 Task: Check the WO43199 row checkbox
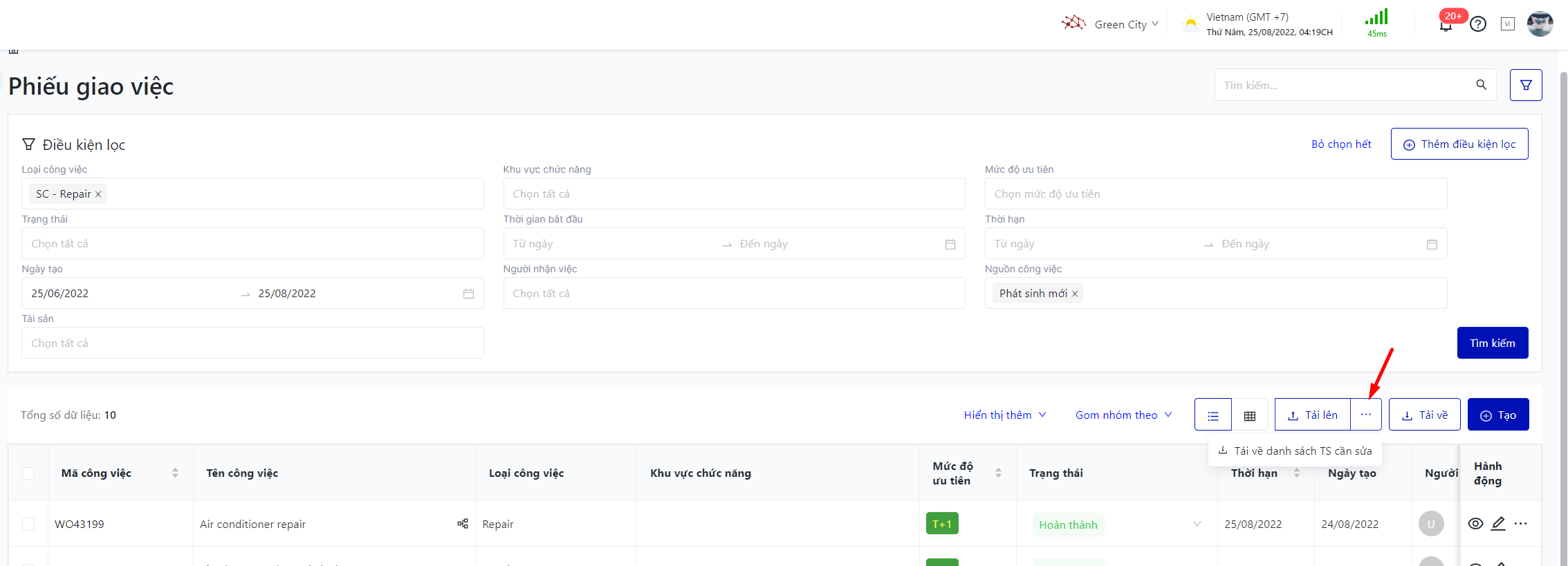point(28,524)
